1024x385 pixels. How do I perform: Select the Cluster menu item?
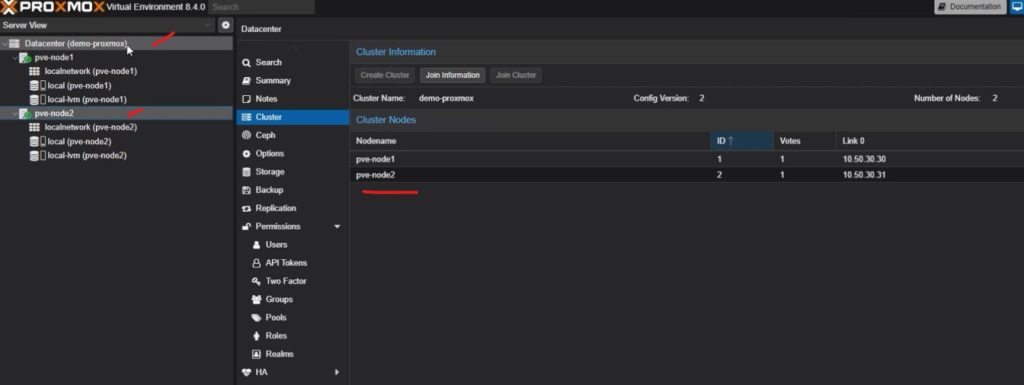point(292,117)
